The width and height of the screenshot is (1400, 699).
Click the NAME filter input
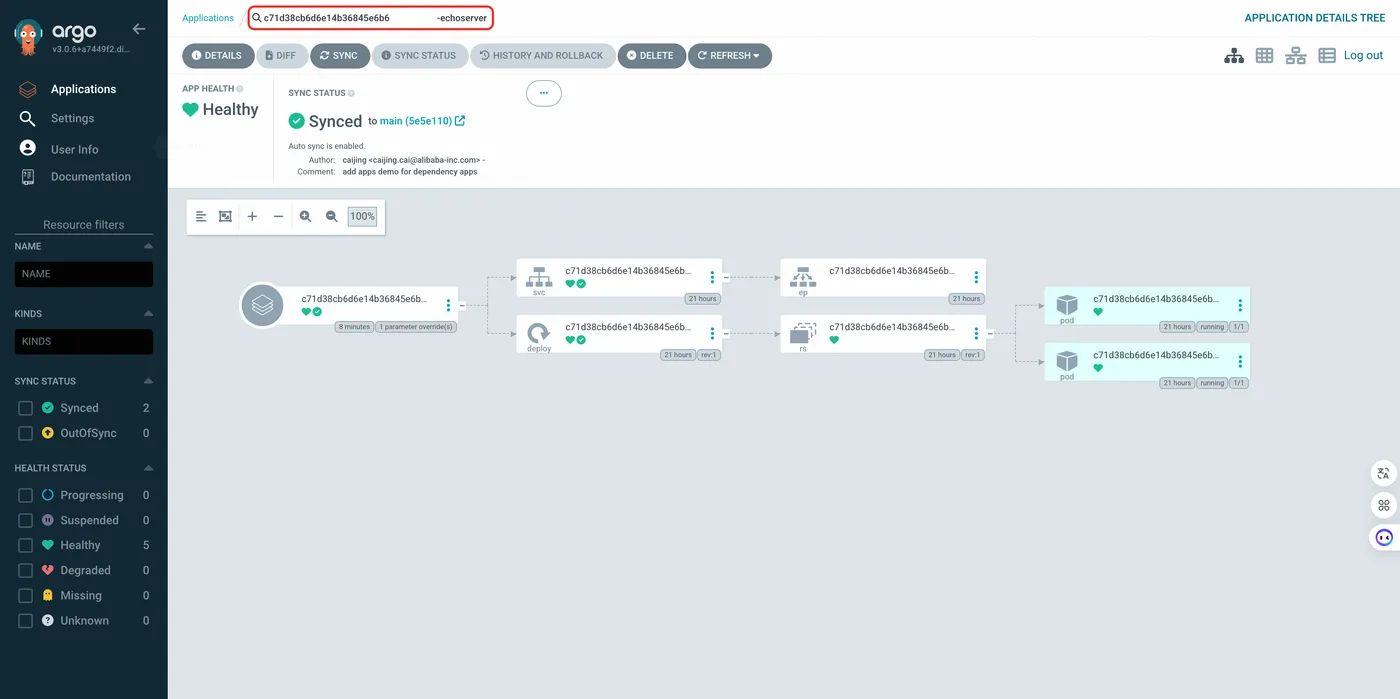84,274
